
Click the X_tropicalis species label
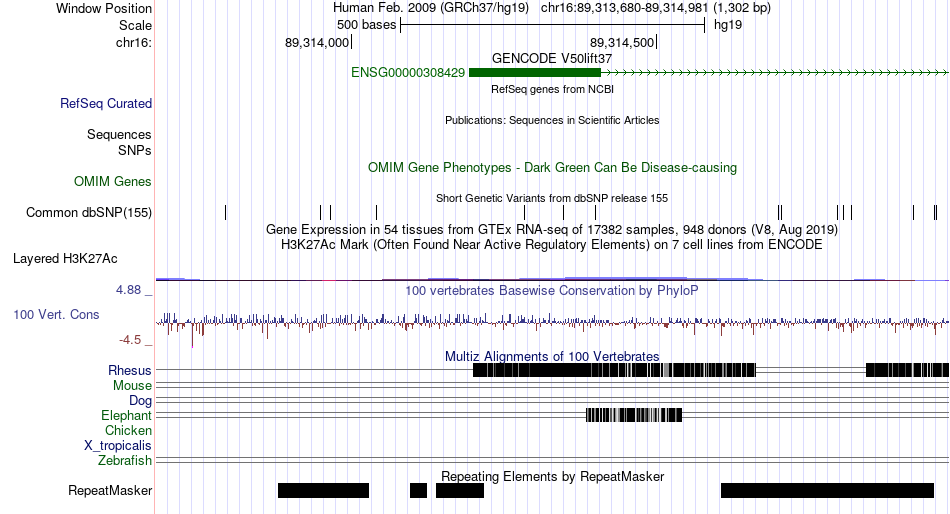click(x=118, y=446)
